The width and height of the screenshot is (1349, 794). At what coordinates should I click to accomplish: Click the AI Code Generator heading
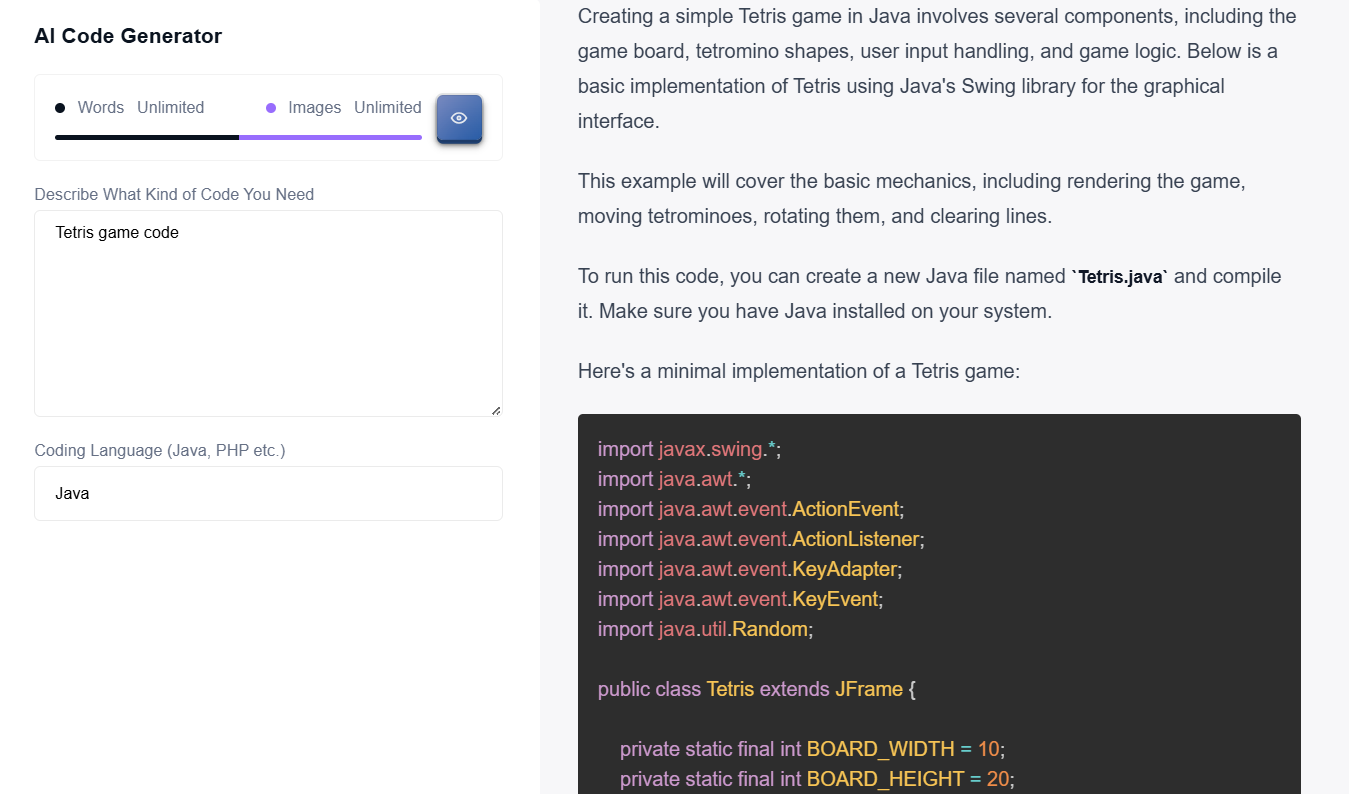click(x=128, y=35)
